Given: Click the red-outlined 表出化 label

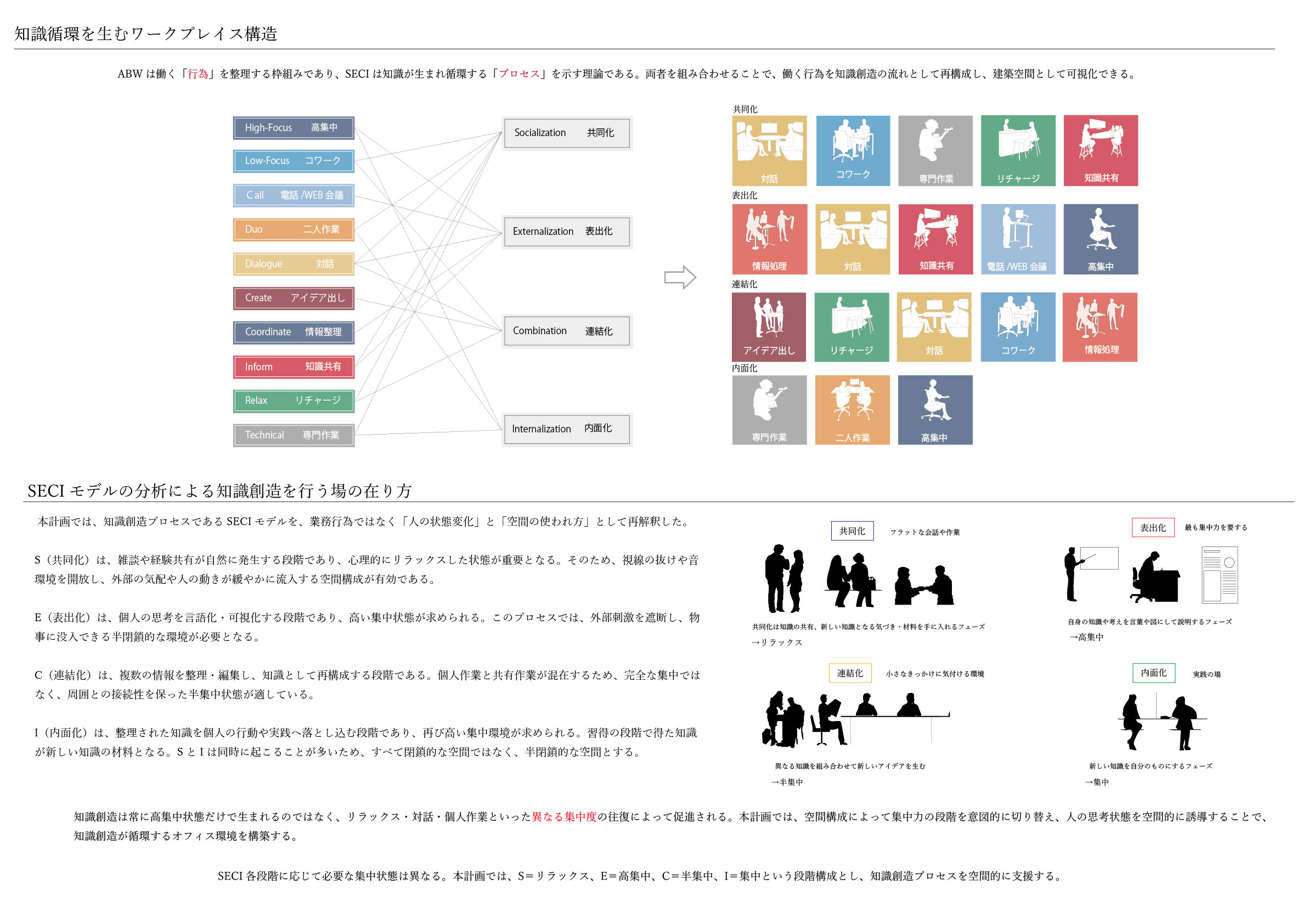Looking at the screenshot, I should pos(1153,527).
